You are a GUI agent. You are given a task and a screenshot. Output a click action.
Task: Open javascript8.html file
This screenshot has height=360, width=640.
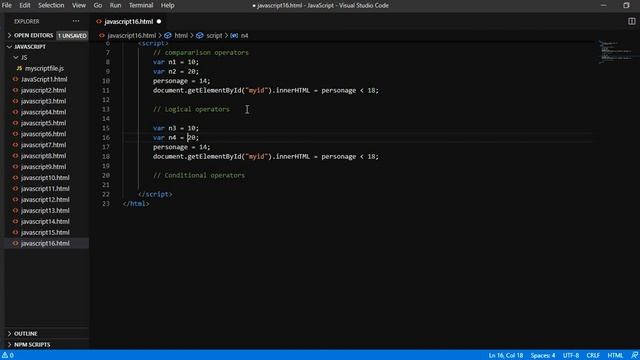(x=43, y=156)
